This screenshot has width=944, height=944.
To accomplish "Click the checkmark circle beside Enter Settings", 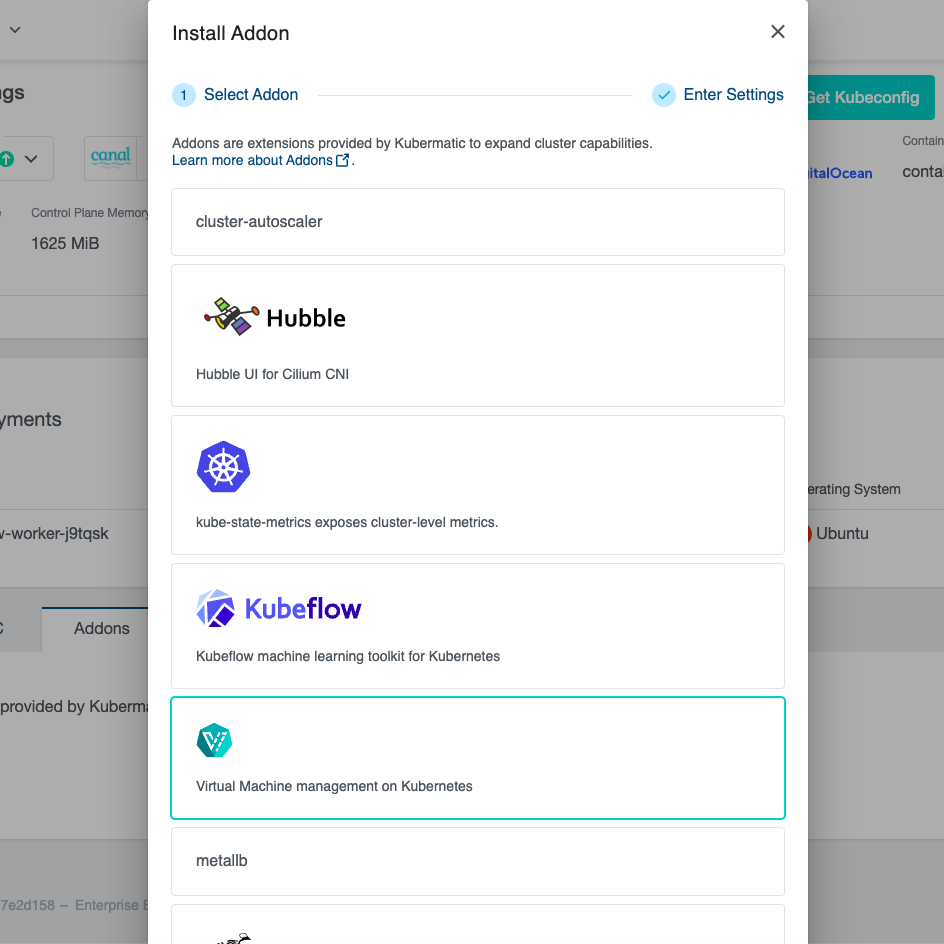I will click(x=663, y=94).
